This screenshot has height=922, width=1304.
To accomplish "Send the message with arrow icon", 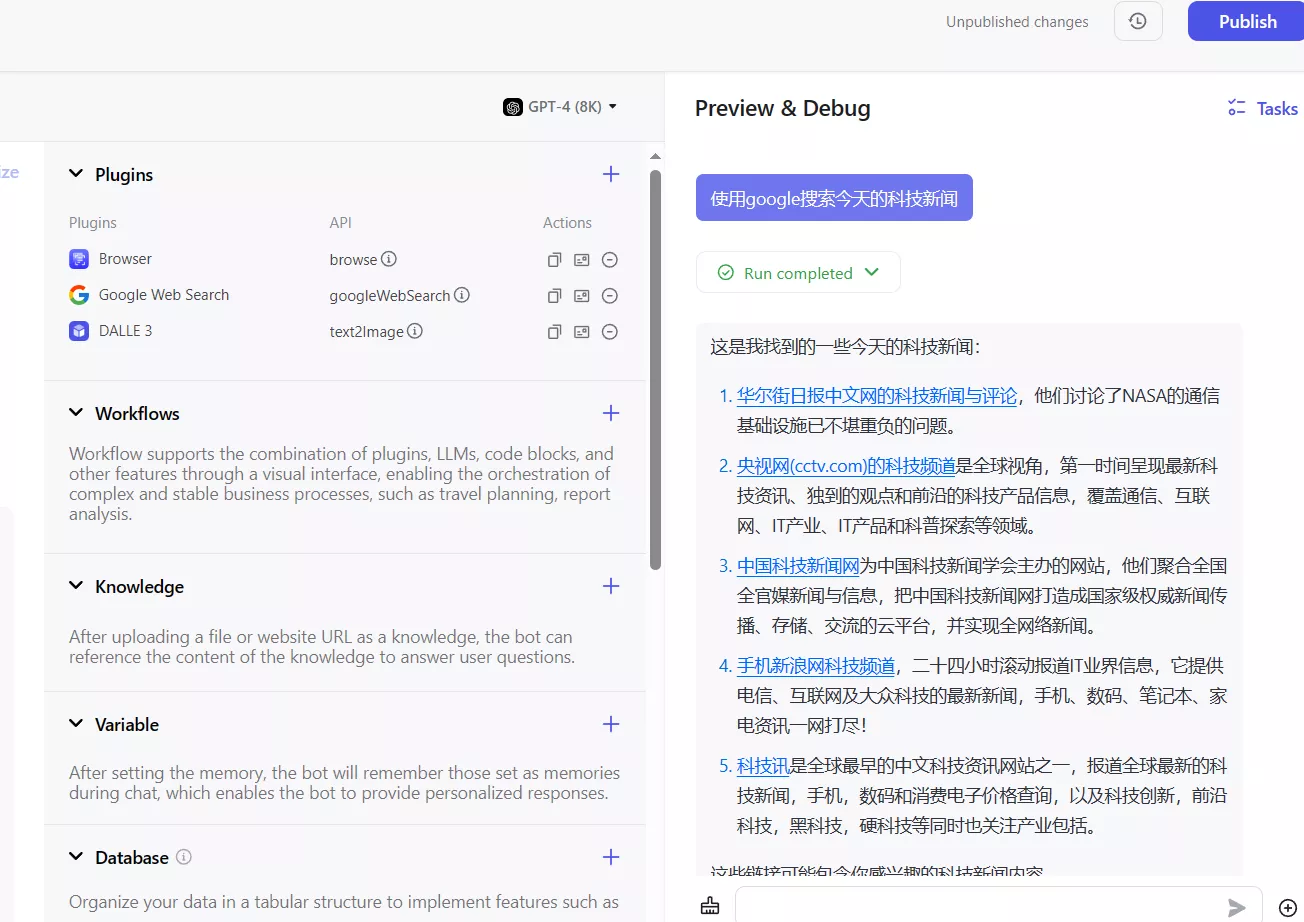I will tap(1237, 907).
